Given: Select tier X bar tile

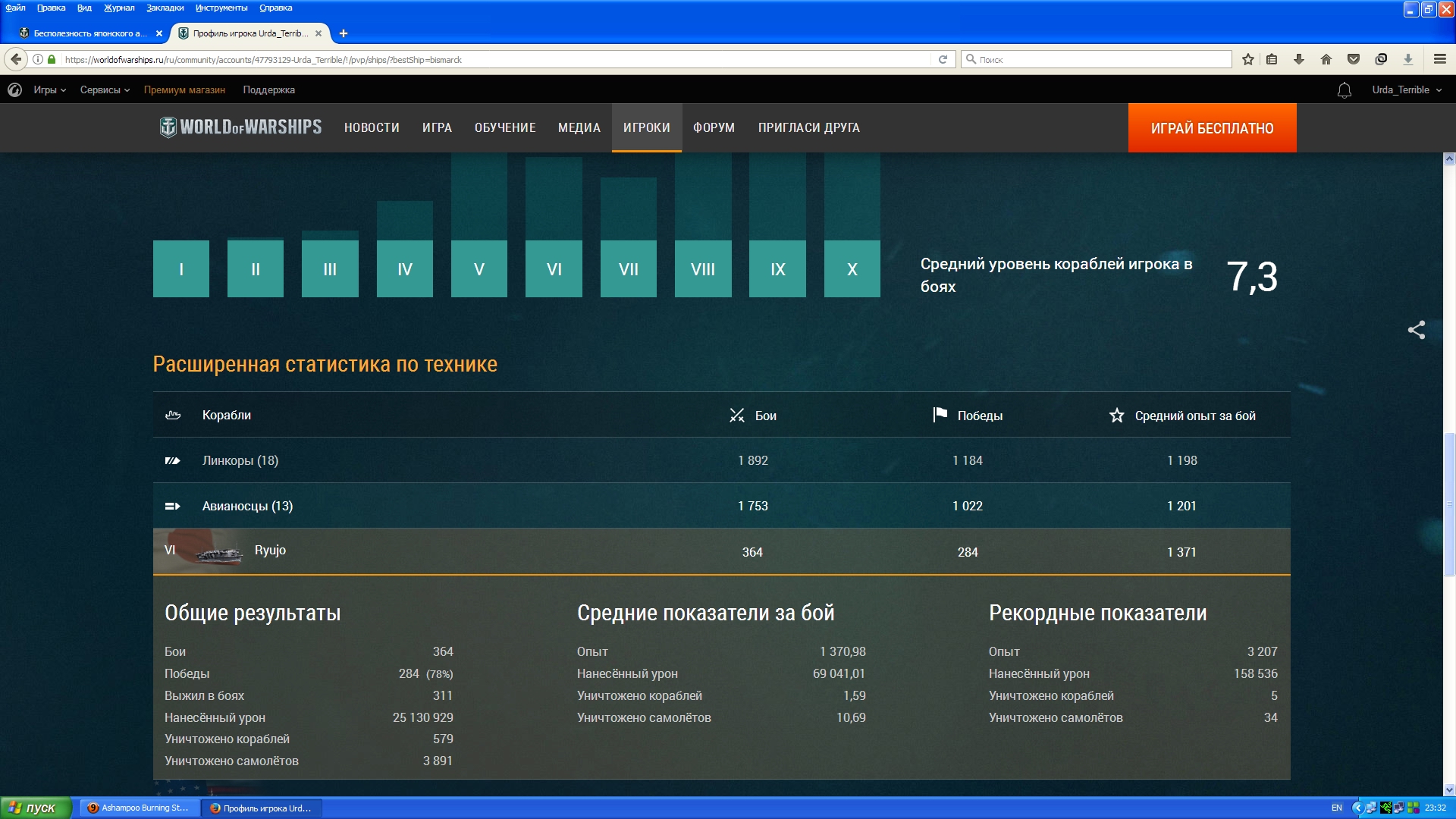Looking at the screenshot, I should point(852,268).
